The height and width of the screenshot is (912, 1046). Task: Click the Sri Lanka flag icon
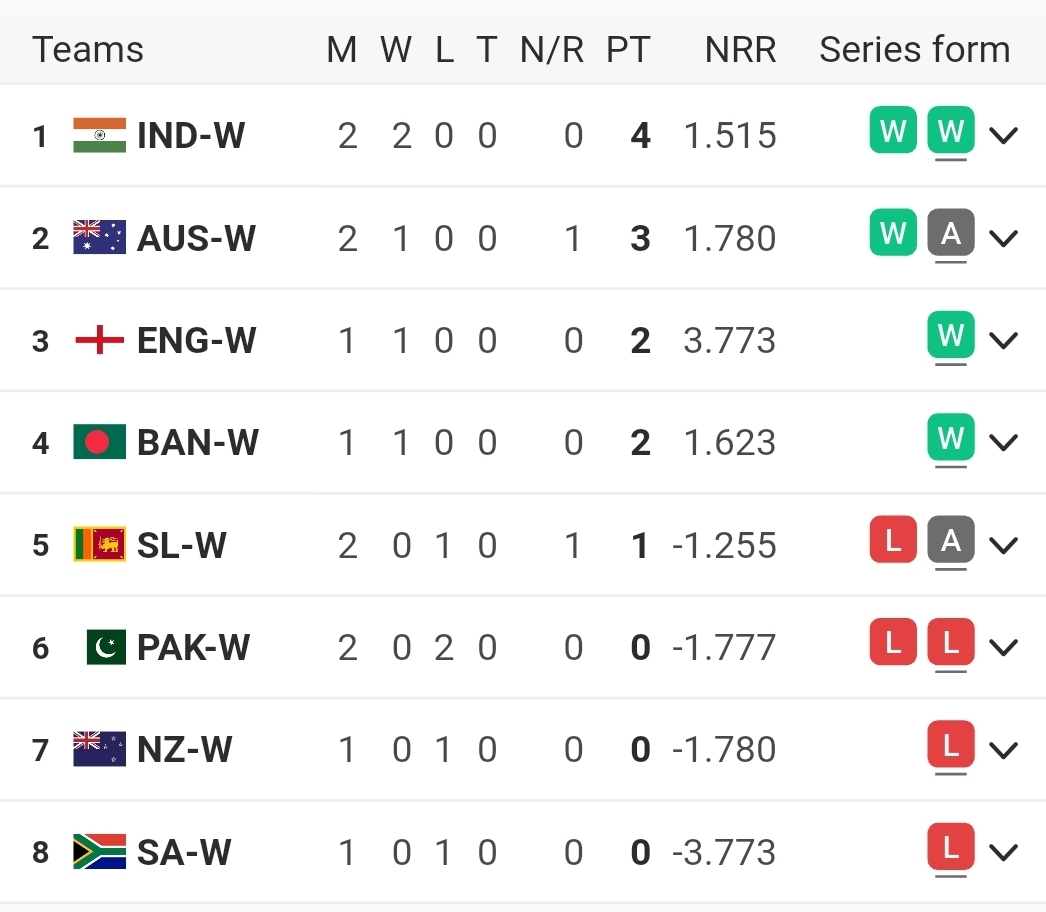coord(100,544)
